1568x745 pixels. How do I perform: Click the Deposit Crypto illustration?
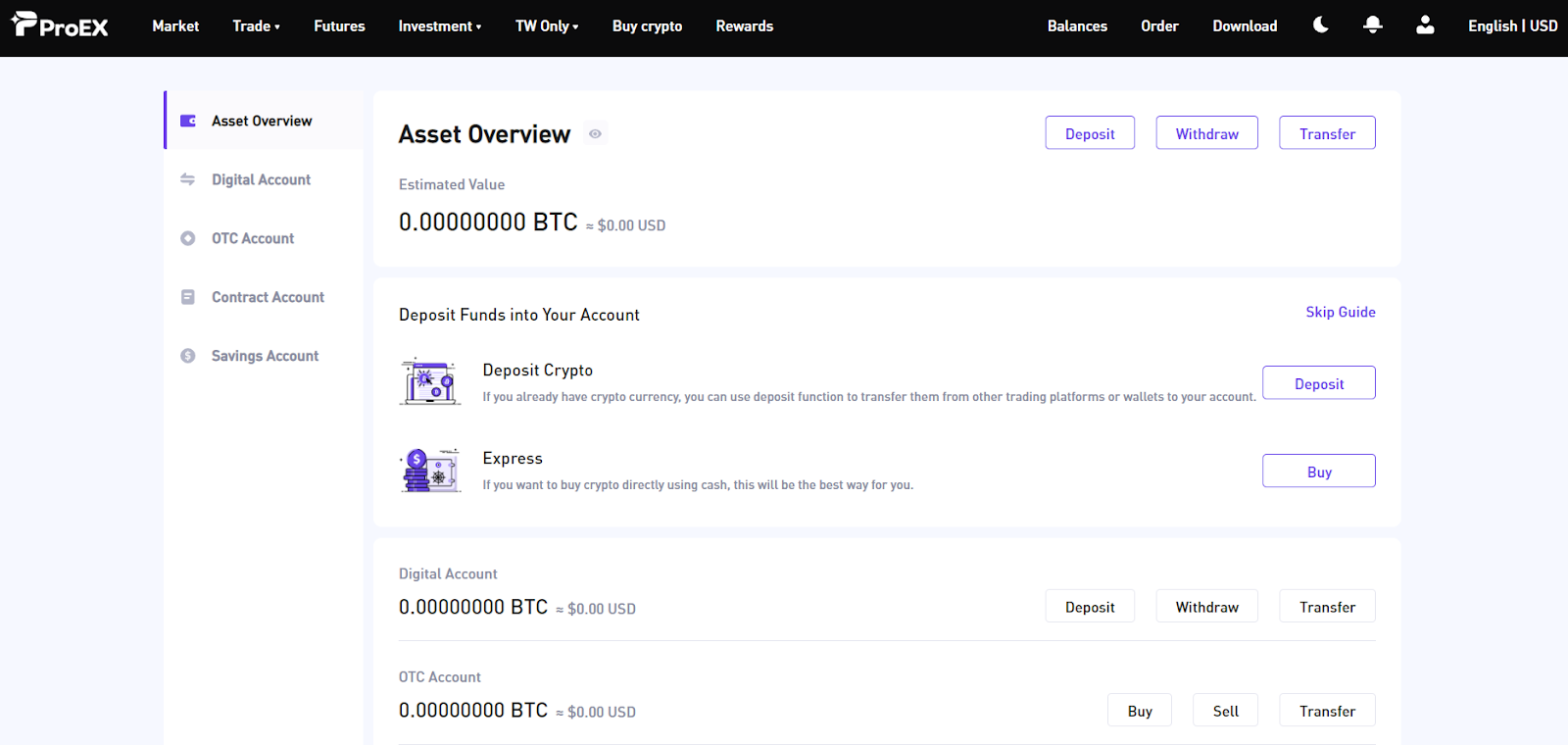(430, 381)
